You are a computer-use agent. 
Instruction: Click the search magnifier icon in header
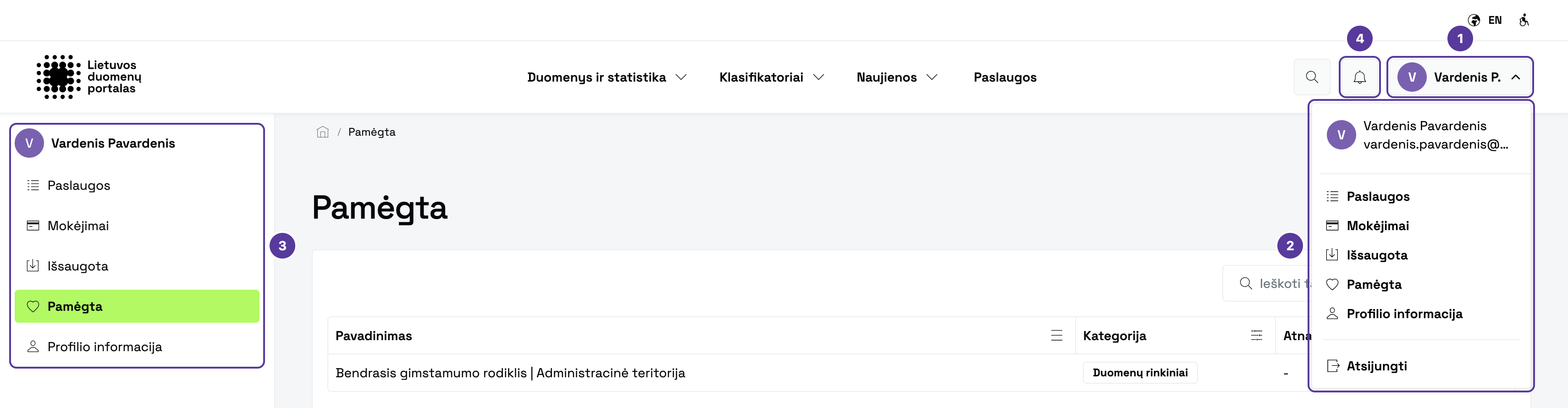pos(1312,77)
